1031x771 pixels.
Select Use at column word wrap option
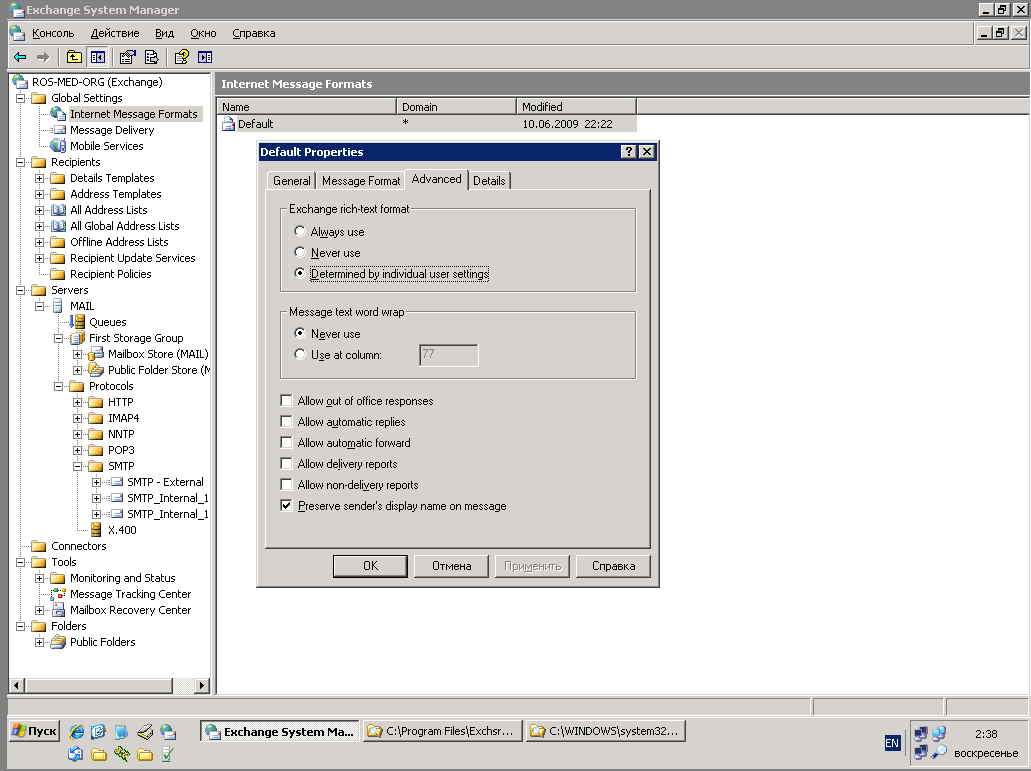[x=300, y=354]
